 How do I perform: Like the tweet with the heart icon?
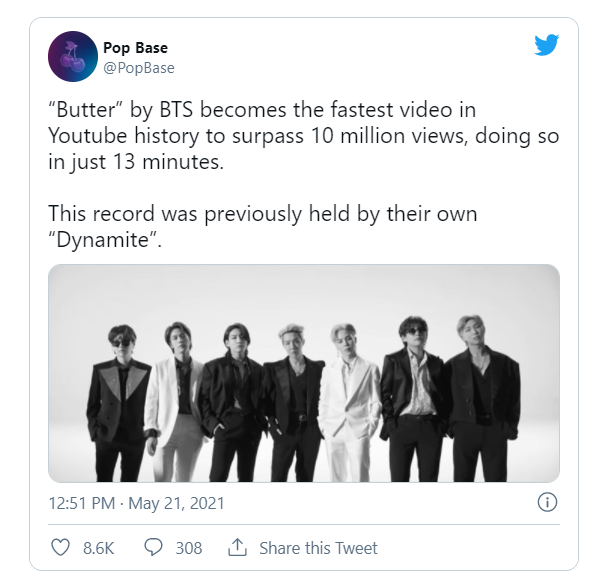click(x=61, y=547)
